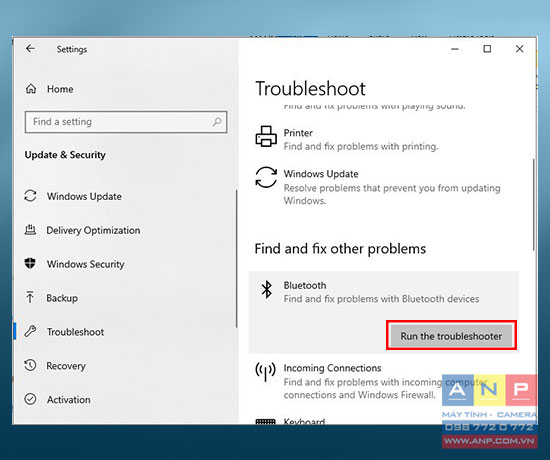Click the Printer icon in troubleshooters

pyautogui.click(x=266, y=136)
